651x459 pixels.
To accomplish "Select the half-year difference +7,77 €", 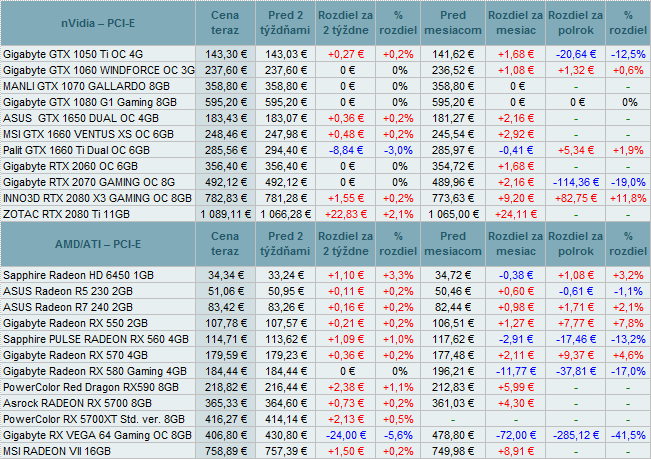I will [x=576, y=323].
